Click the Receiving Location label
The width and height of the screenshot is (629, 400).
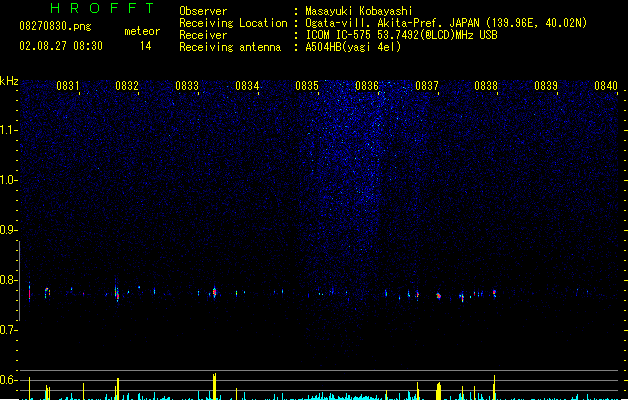pos(233,23)
